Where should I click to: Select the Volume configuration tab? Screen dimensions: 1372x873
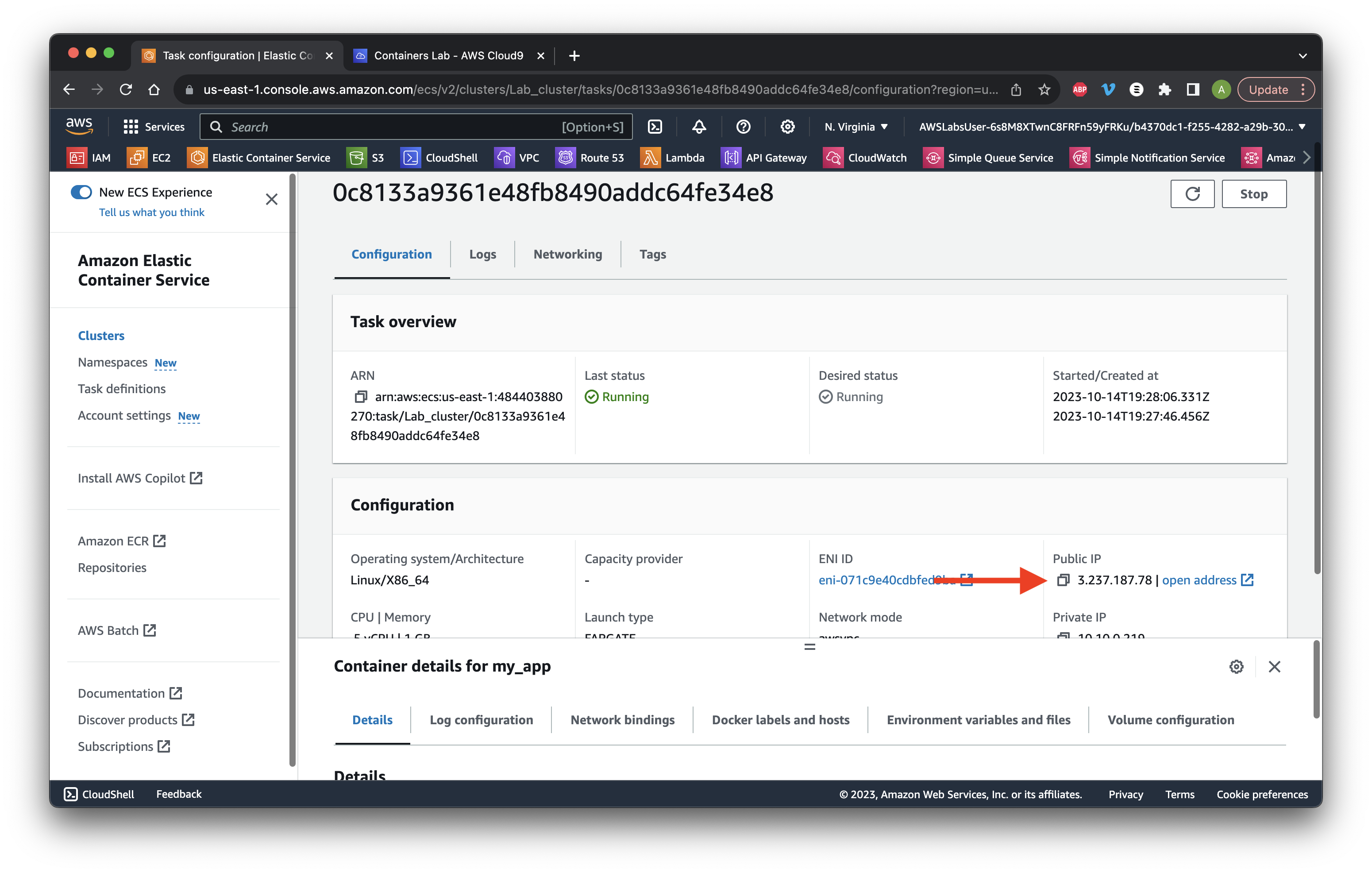(x=1170, y=720)
